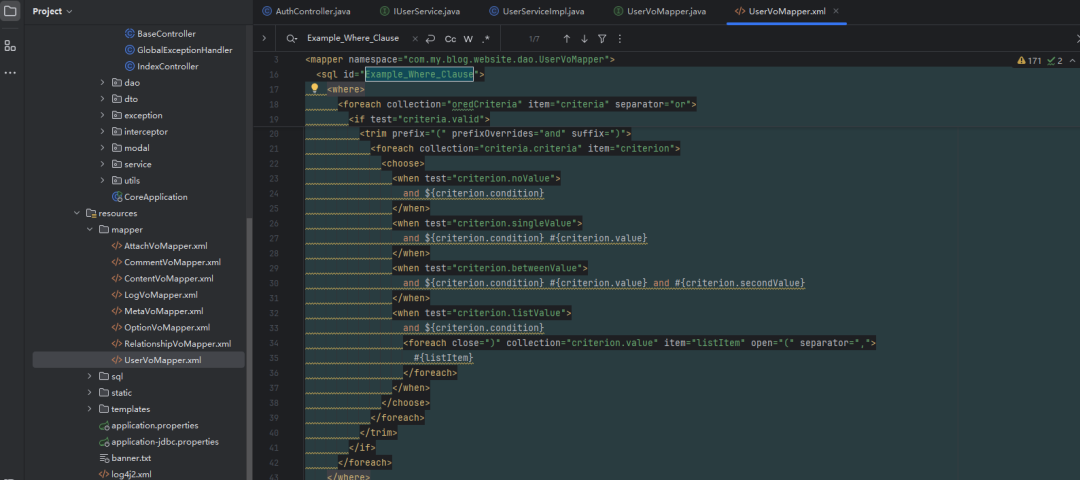Insert new line in search field icon
This screenshot has height=480, width=1080.
pyautogui.click(x=429, y=39)
